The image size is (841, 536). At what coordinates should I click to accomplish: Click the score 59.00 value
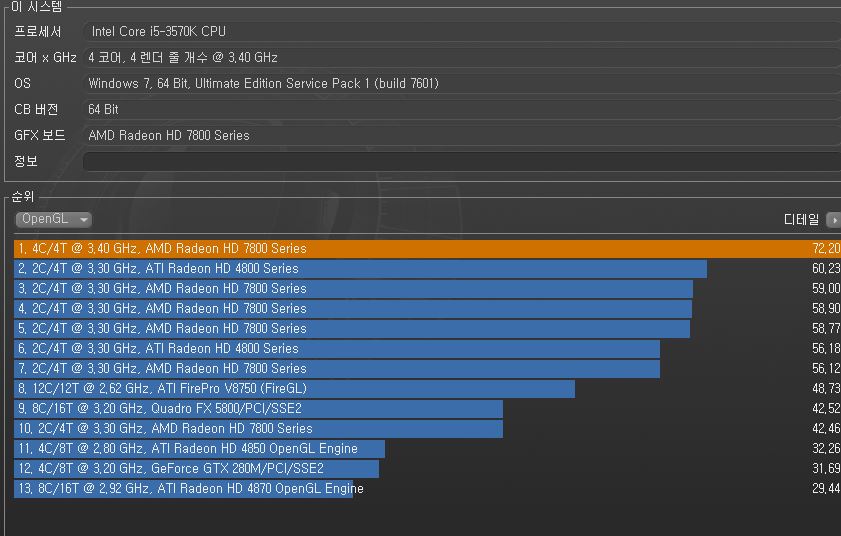[827, 289]
